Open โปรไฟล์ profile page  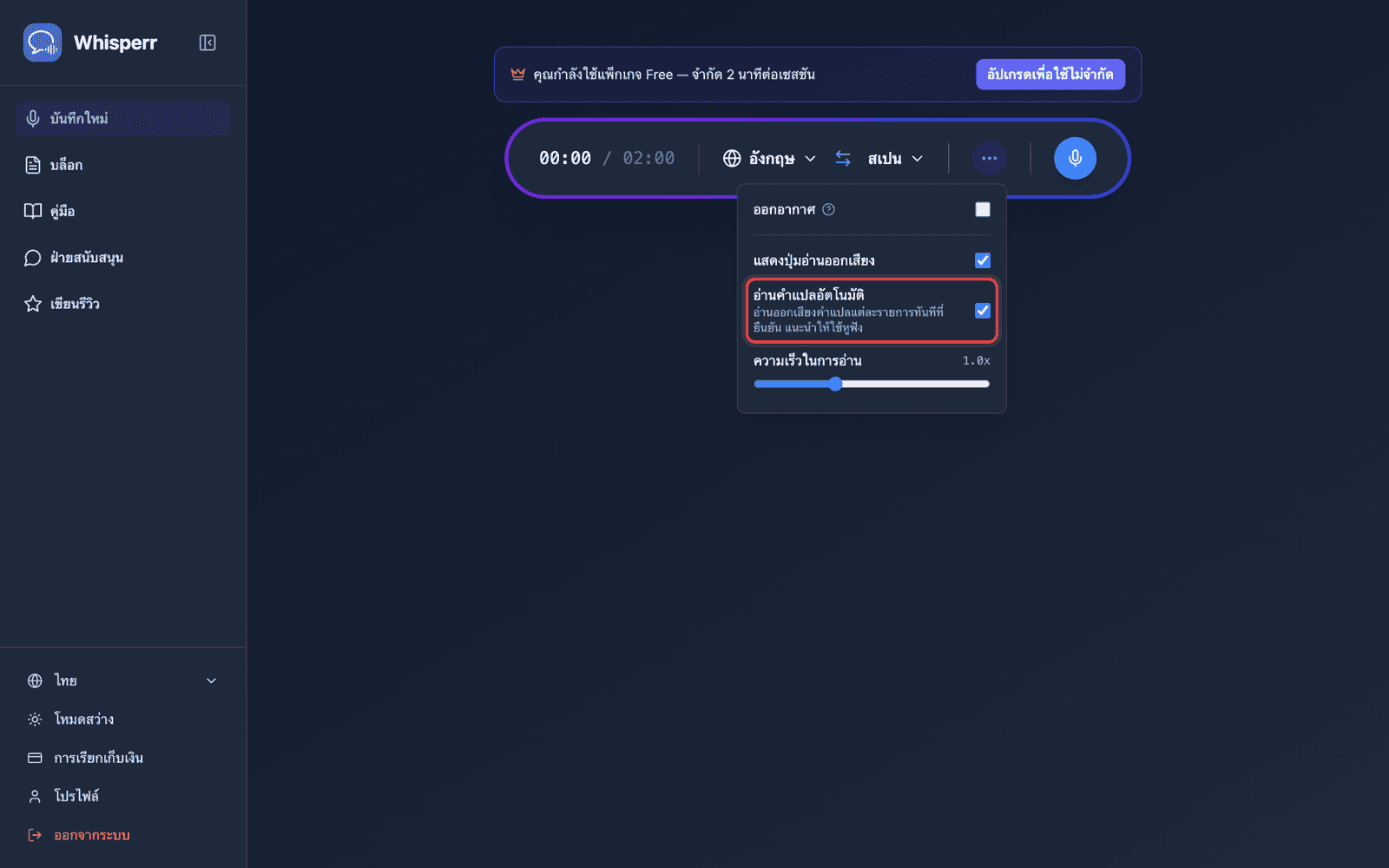122,796
